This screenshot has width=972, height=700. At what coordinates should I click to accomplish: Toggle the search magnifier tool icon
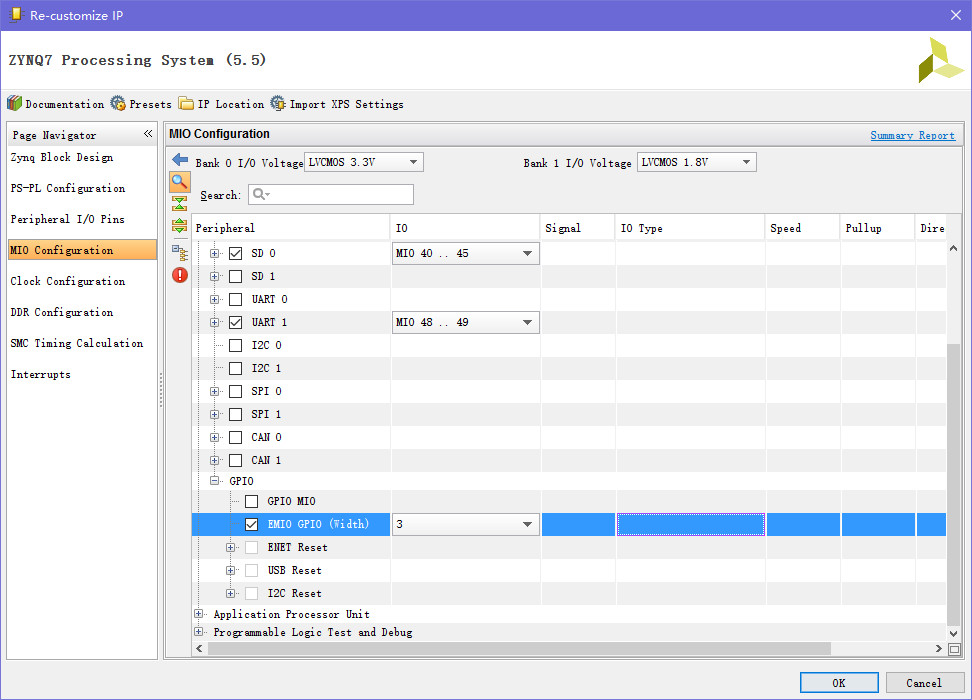tap(180, 182)
